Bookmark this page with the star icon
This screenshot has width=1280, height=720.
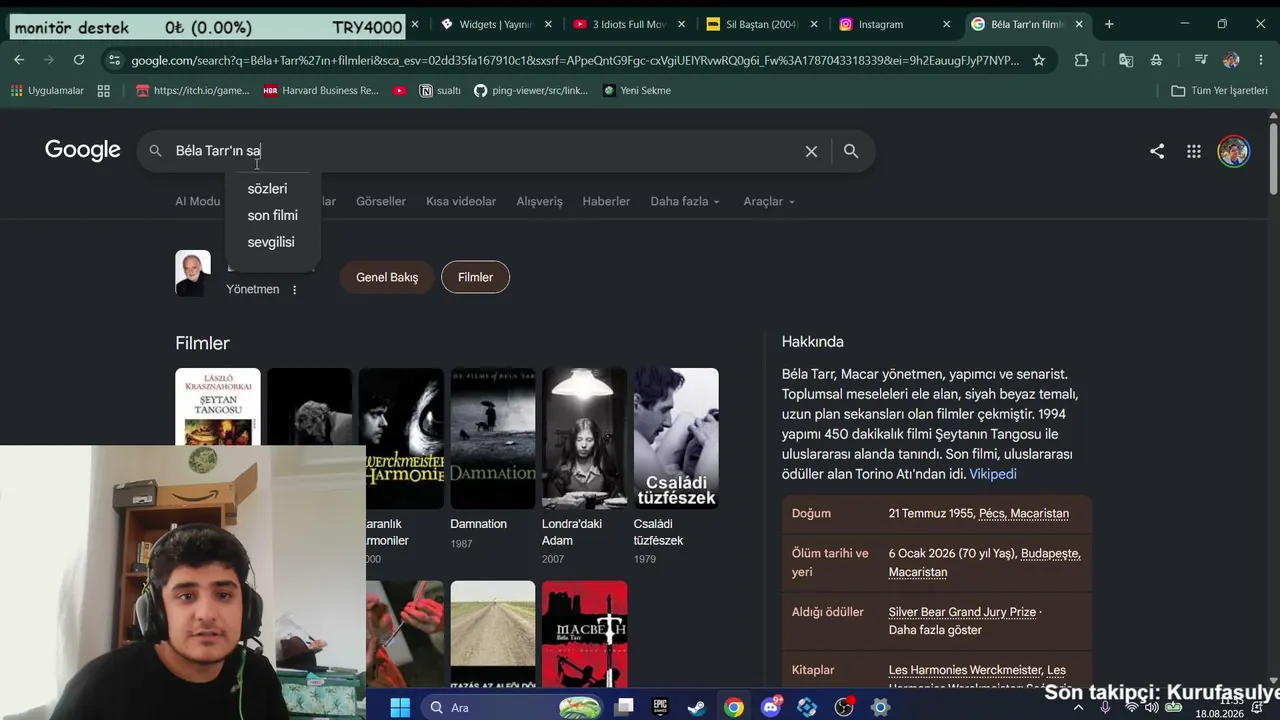click(1039, 60)
